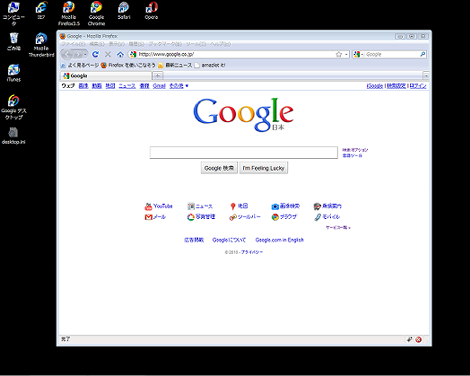The height and width of the screenshot is (376, 470).
Task: Select the Google tab
Action: (x=106, y=76)
